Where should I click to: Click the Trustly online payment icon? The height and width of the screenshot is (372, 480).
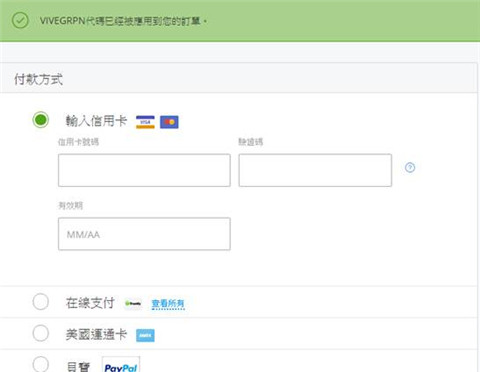(133, 303)
